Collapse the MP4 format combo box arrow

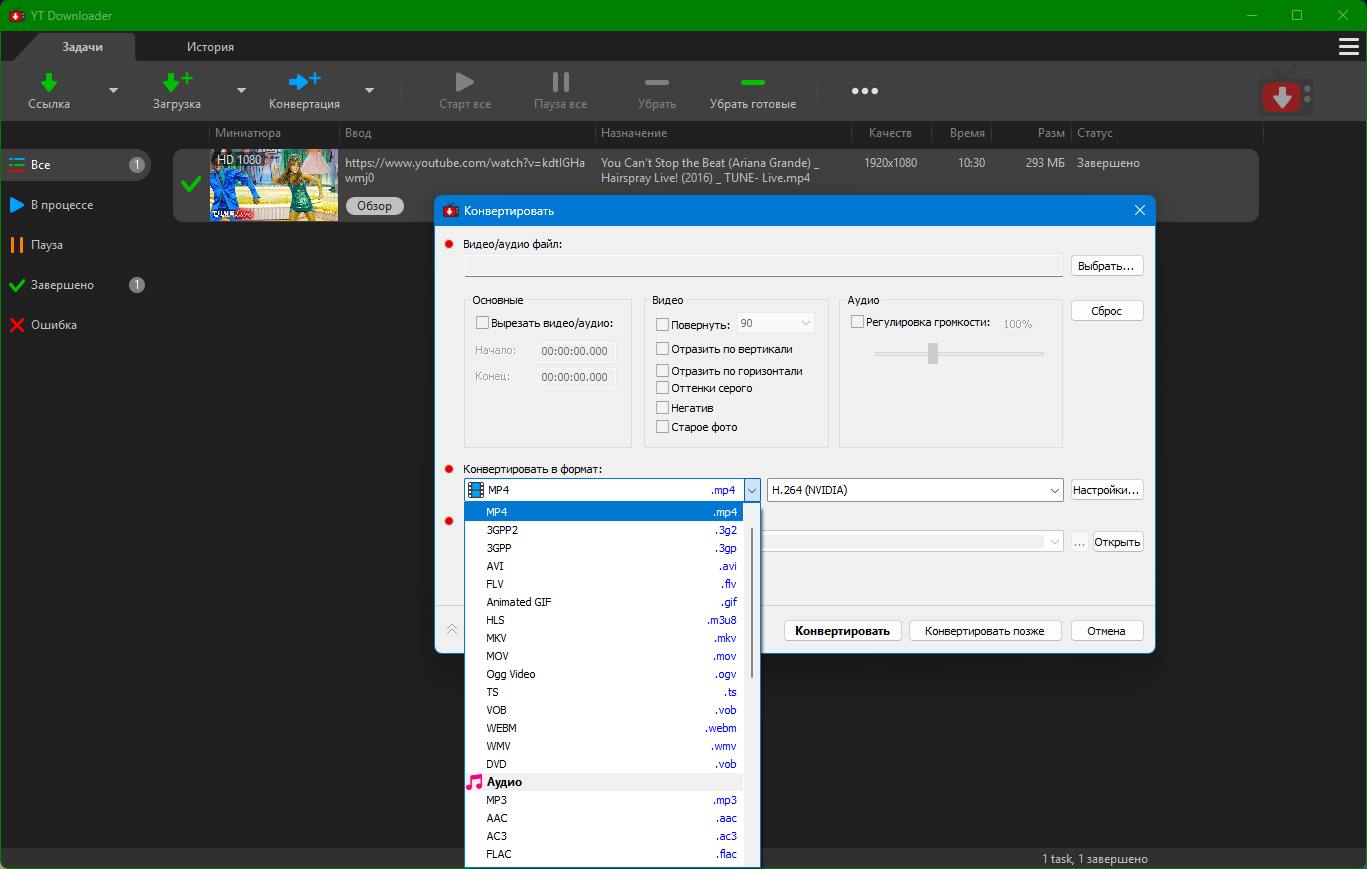point(752,490)
